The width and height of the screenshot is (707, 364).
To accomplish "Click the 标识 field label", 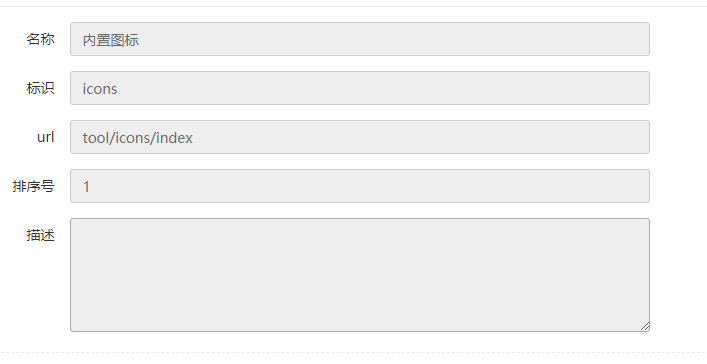I will point(41,88).
